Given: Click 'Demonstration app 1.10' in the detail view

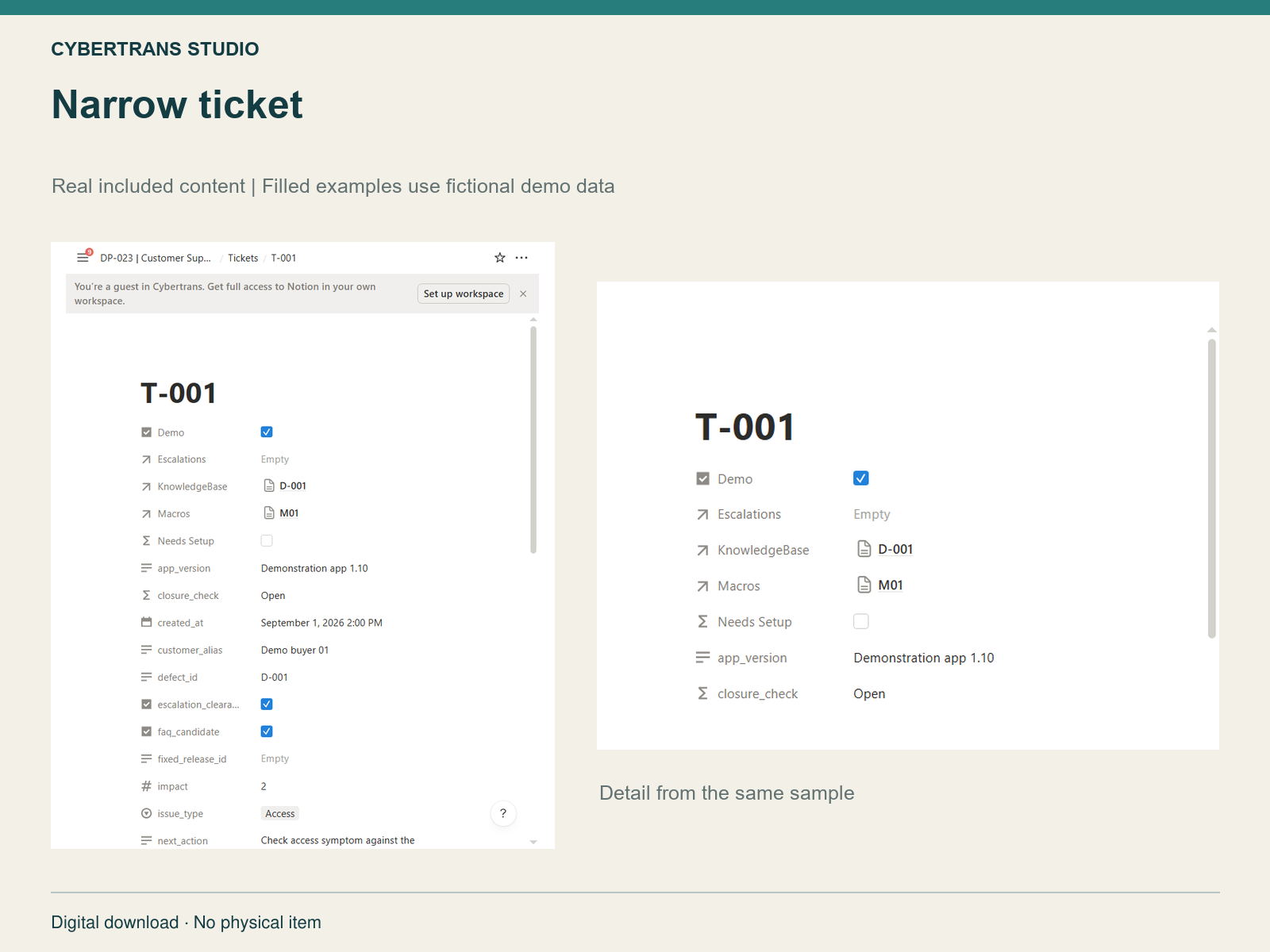Looking at the screenshot, I should pos(924,658).
